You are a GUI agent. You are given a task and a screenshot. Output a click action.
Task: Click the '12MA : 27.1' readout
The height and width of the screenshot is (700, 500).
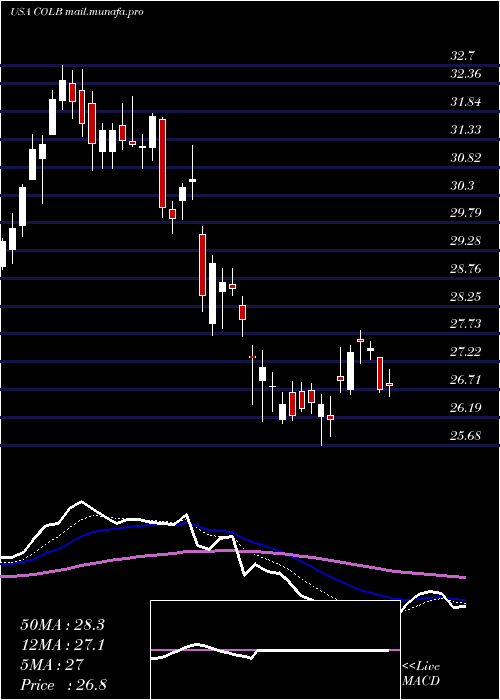pos(62,645)
